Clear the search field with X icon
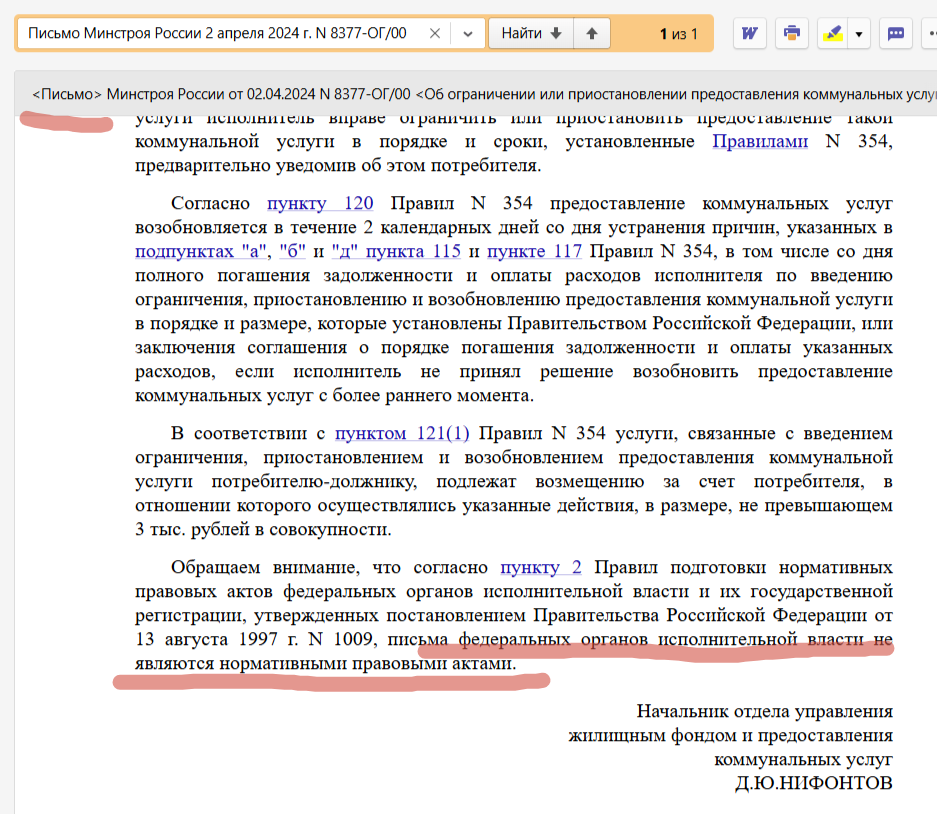The width and height of the screenshot is (937, 814). (x=434, y=33)
